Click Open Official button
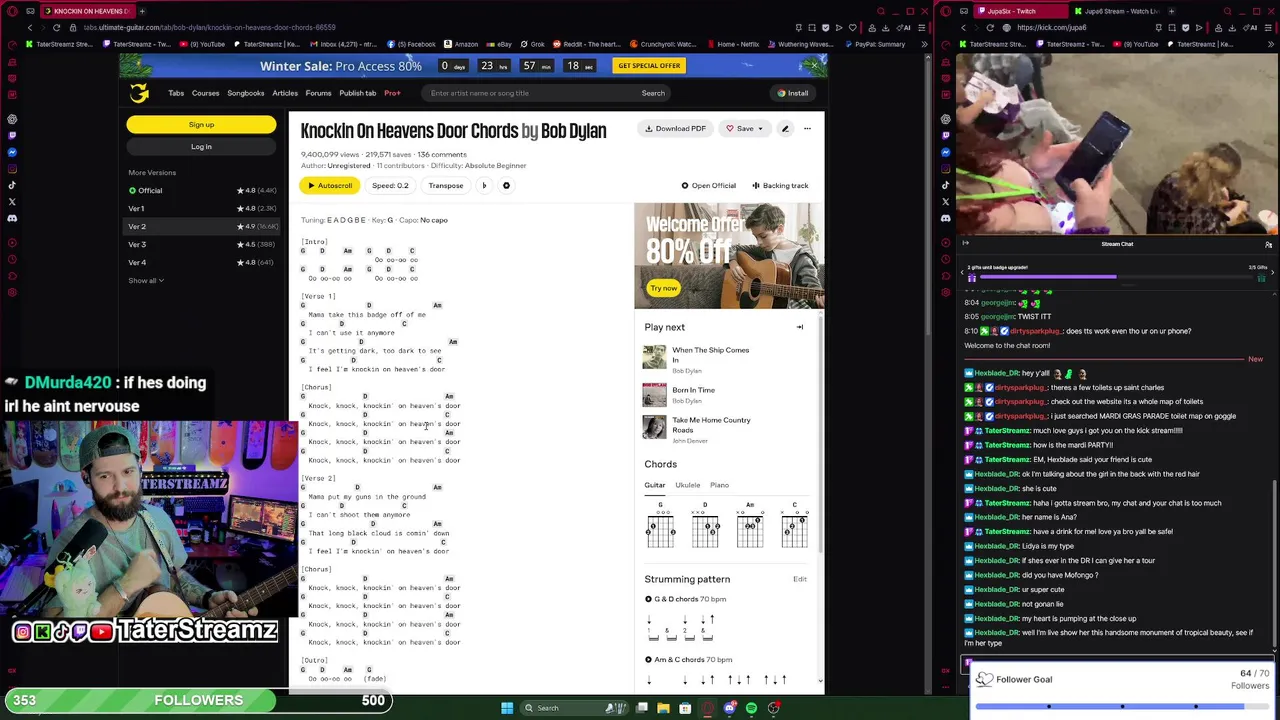 tap(708, 185)
